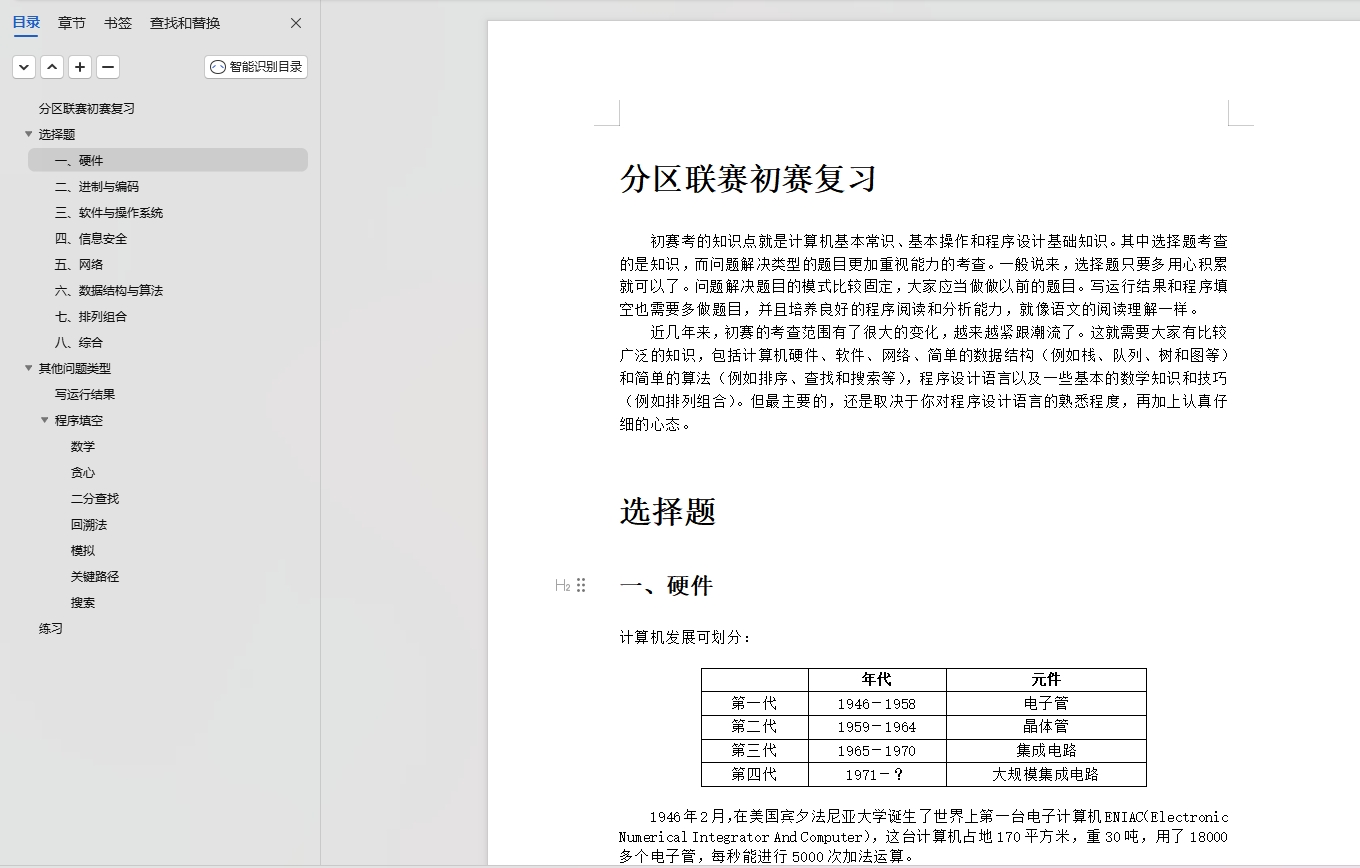Select 一、硬件 outline entry
Viewport: 1360px width, 868px height.
(168, 160)
